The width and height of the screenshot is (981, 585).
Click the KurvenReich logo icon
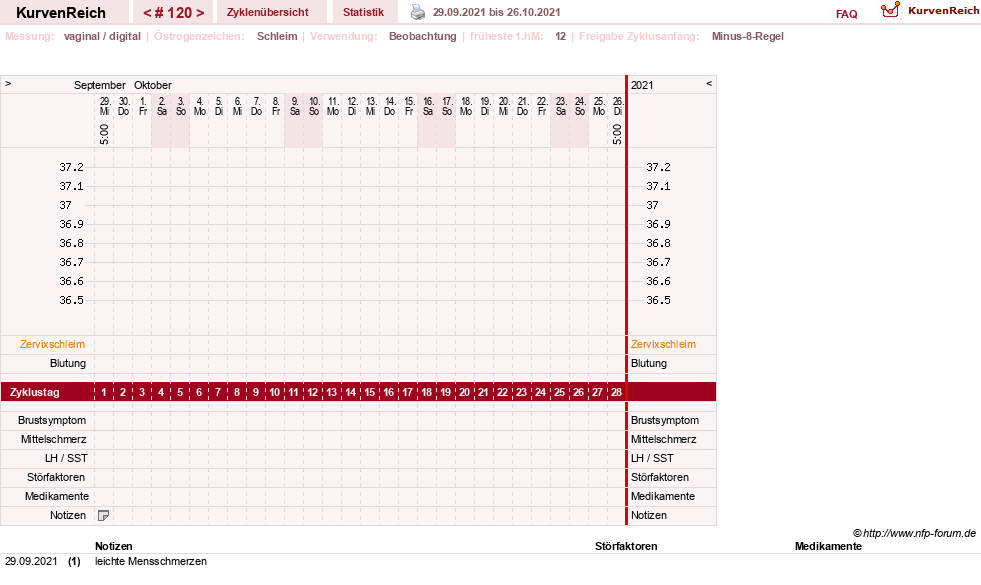click(x=890, y=10)
